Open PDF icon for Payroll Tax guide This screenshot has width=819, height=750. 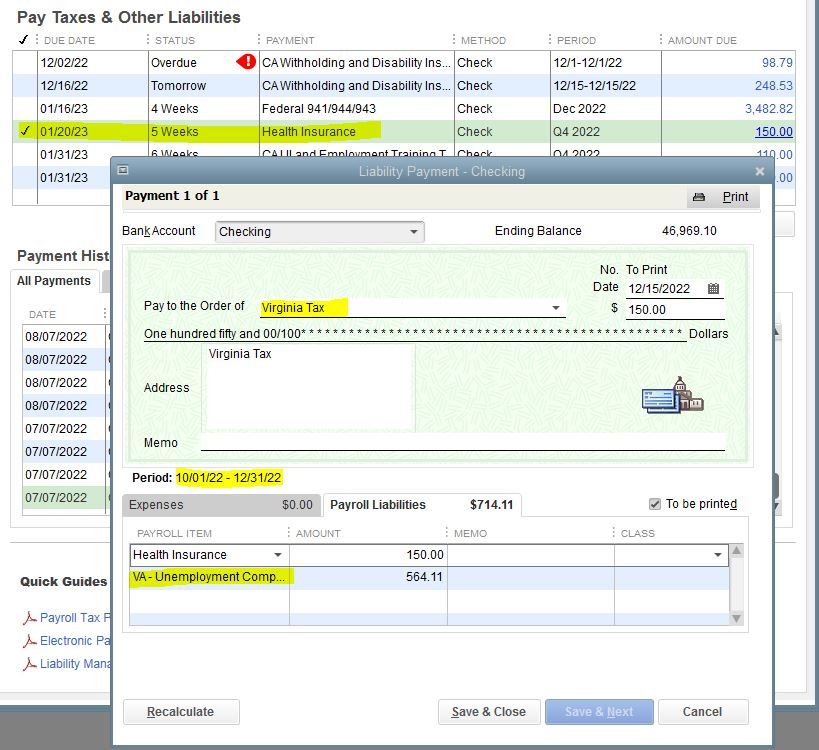tap(29, 618)
